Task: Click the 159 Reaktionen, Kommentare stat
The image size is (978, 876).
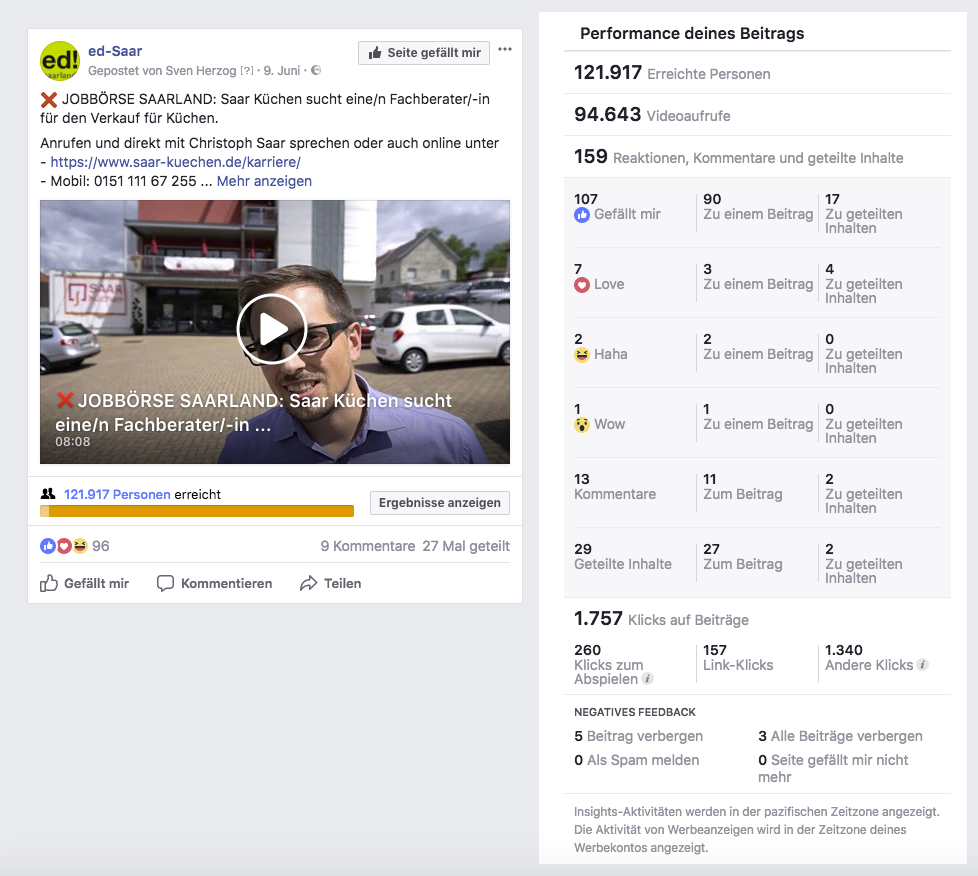Action: click(x=738, y=157)
